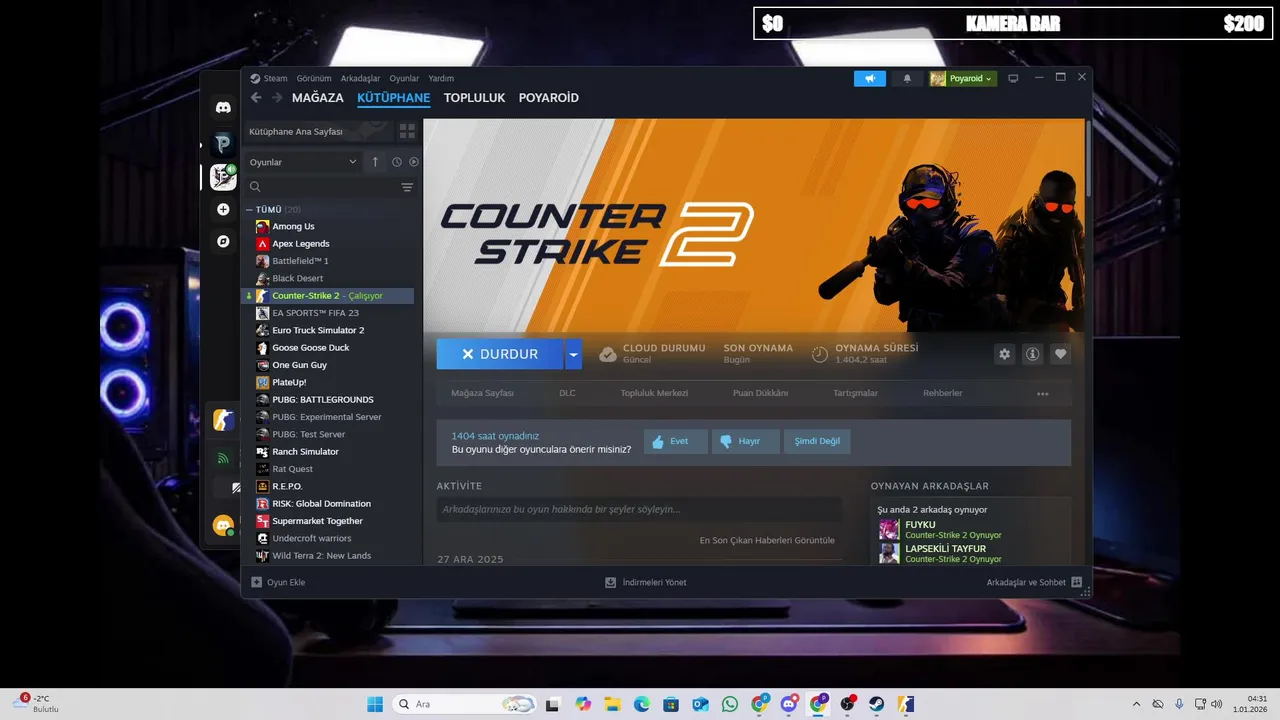The height and width of the screenshot is (720, 1280).
Task: Go forward with Steam forward arrow
Action: point(276,98)
